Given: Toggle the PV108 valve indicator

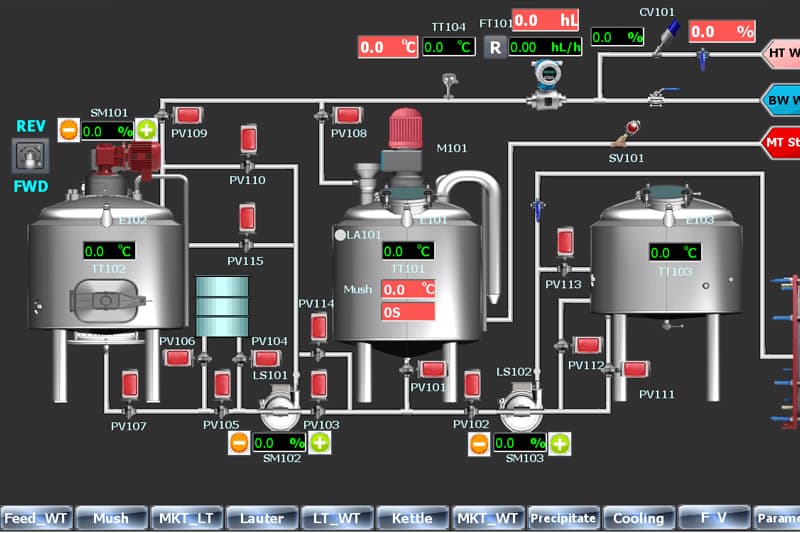Looking at the screenshot, I should tap(348, 115).
